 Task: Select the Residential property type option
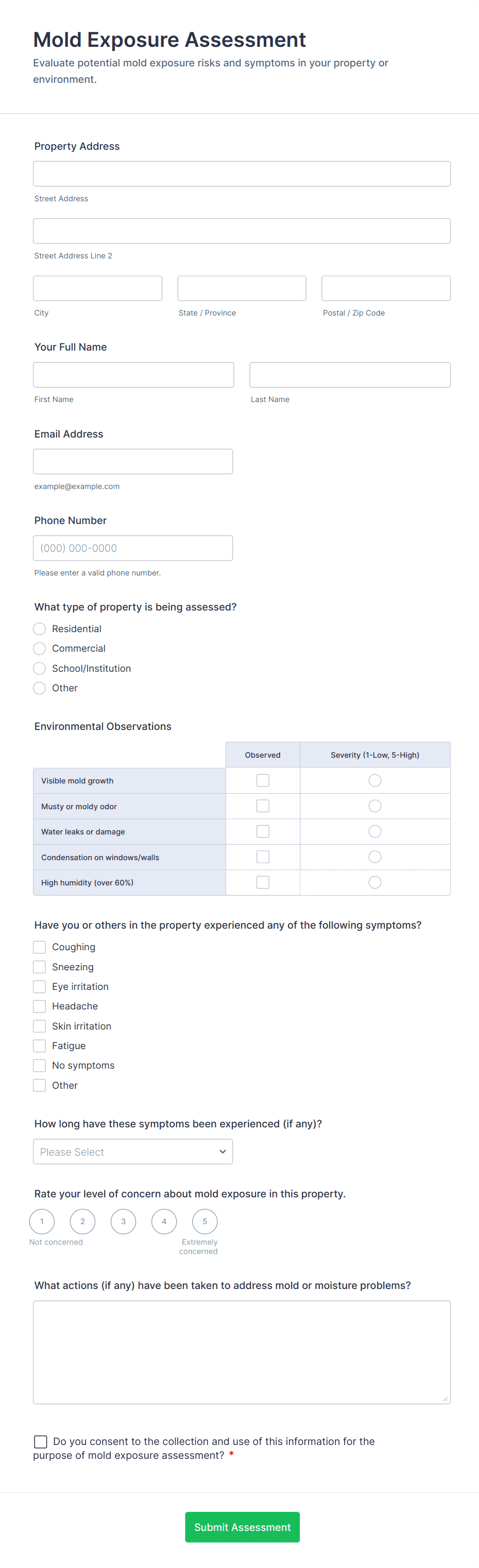click(x=39, y=628)
